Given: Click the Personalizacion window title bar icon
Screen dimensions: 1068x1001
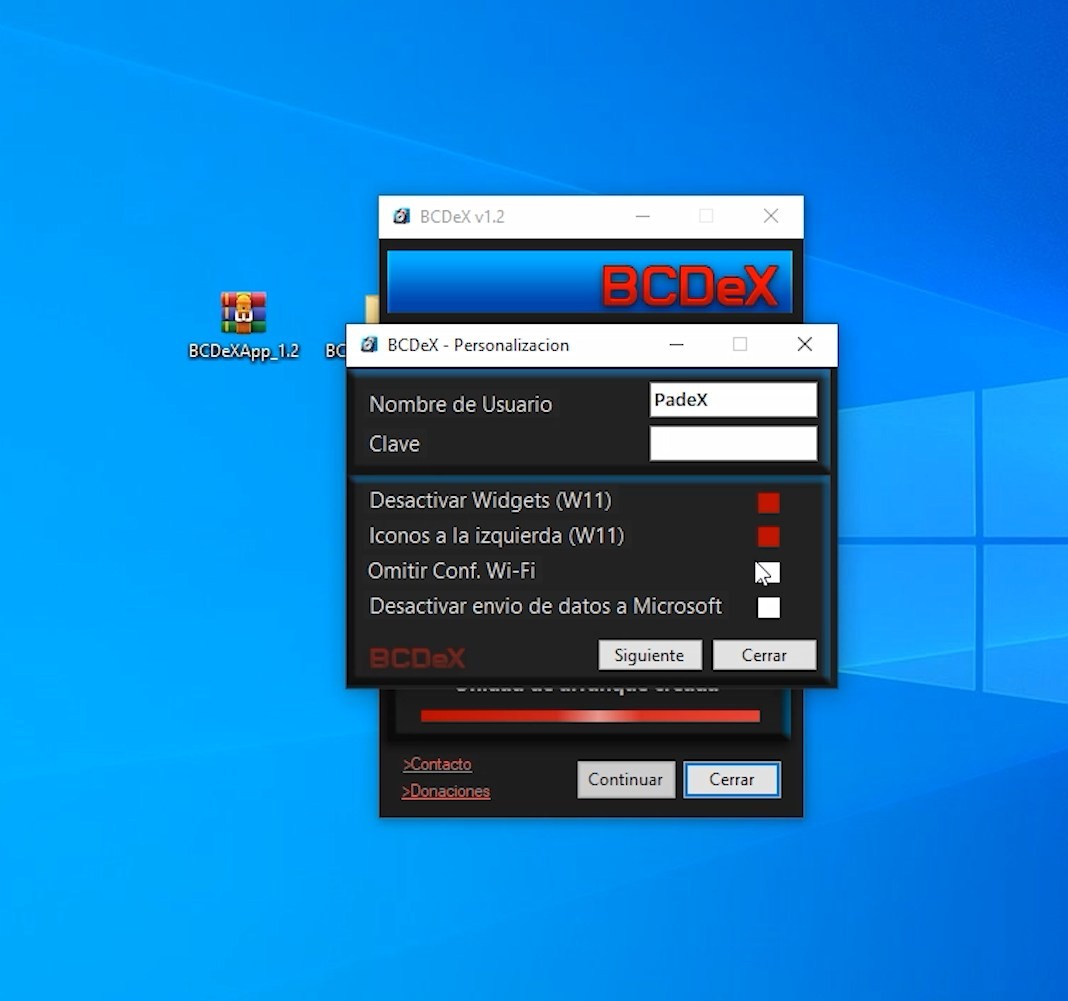Looking at the screenshot, I should click(x=369, y=345).
